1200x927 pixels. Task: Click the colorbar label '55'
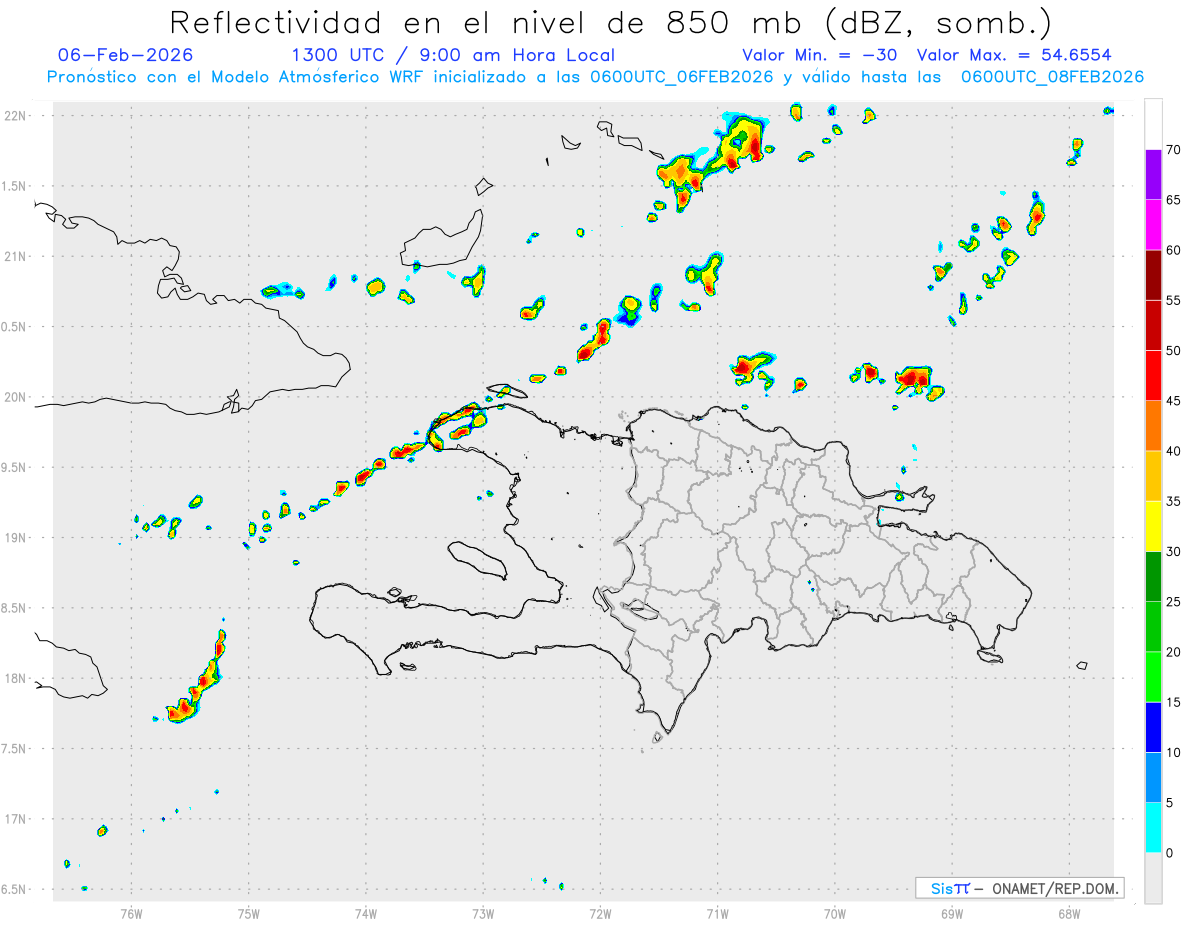click(1174, 300)
